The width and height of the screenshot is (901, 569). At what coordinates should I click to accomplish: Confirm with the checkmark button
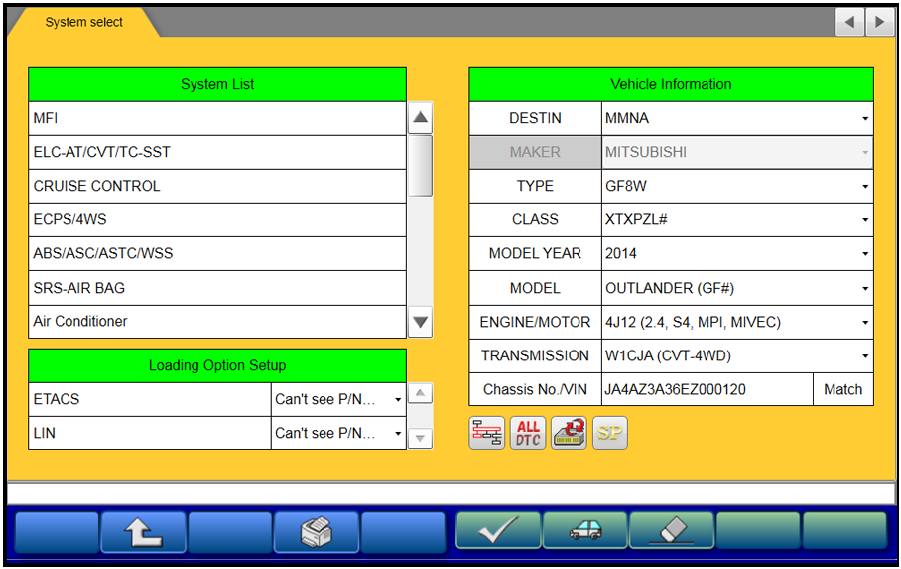pyautogui.click(x=498, y=532)
